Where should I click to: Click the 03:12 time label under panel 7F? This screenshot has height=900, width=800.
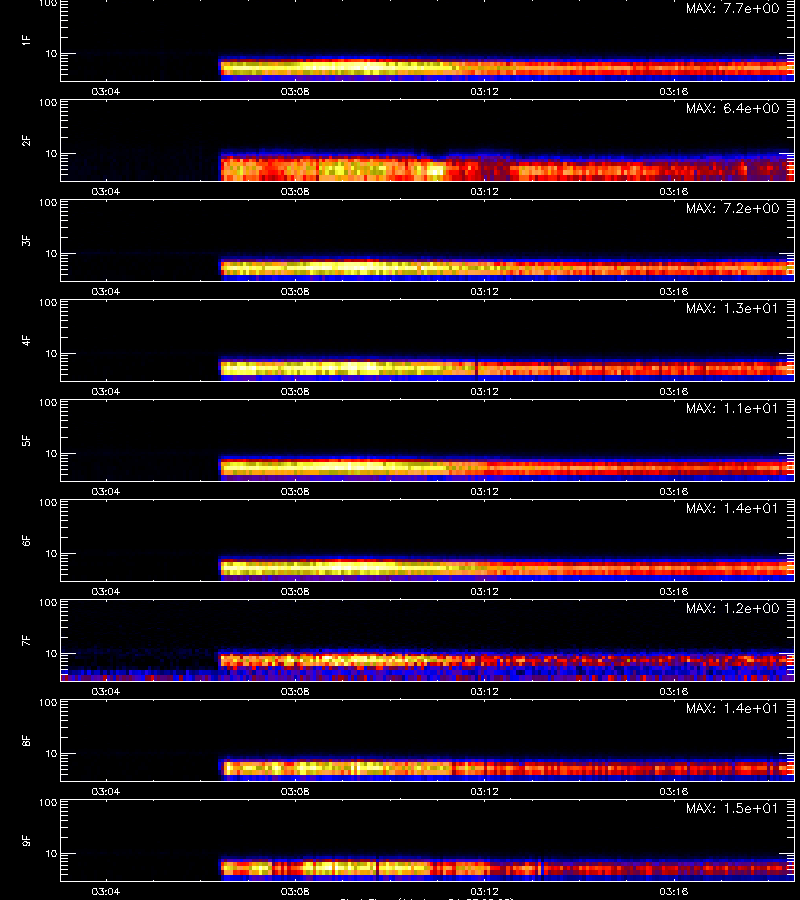(484, 691)
